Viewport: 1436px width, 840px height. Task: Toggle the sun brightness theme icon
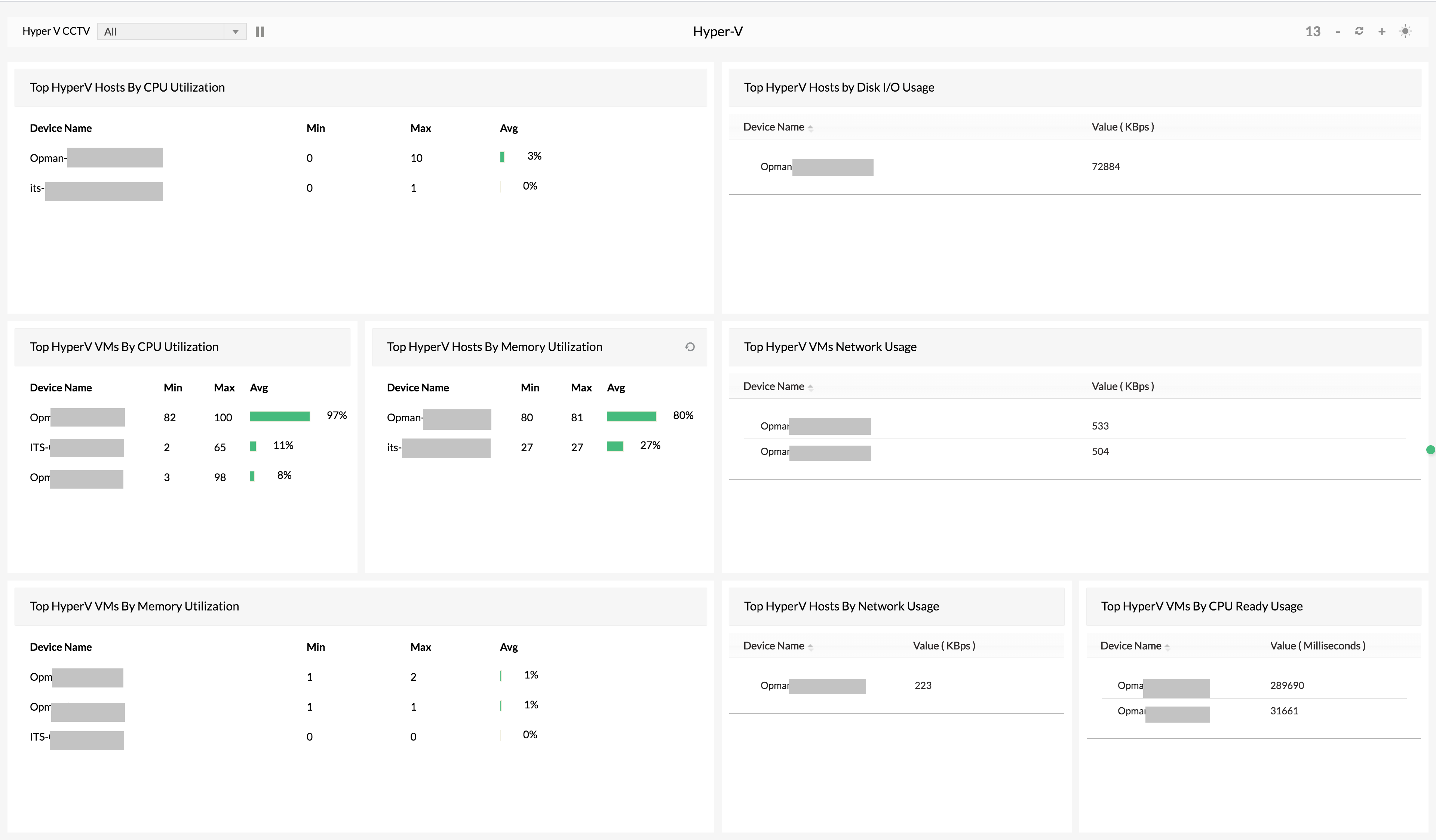tap(1405, 31)
